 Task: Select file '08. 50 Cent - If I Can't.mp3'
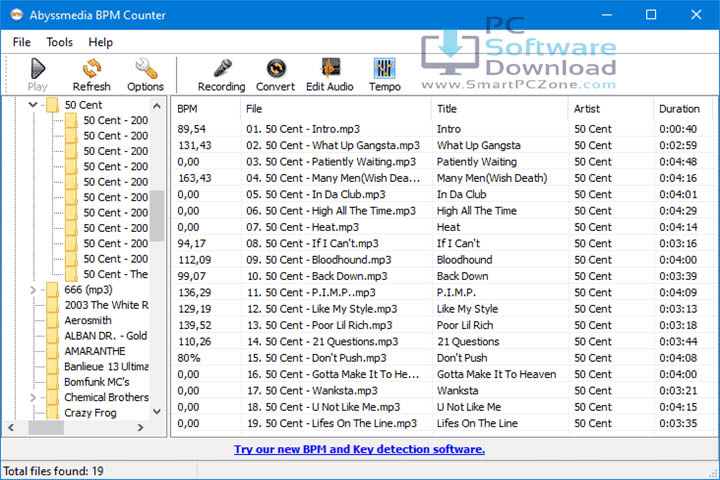(312, 243)
